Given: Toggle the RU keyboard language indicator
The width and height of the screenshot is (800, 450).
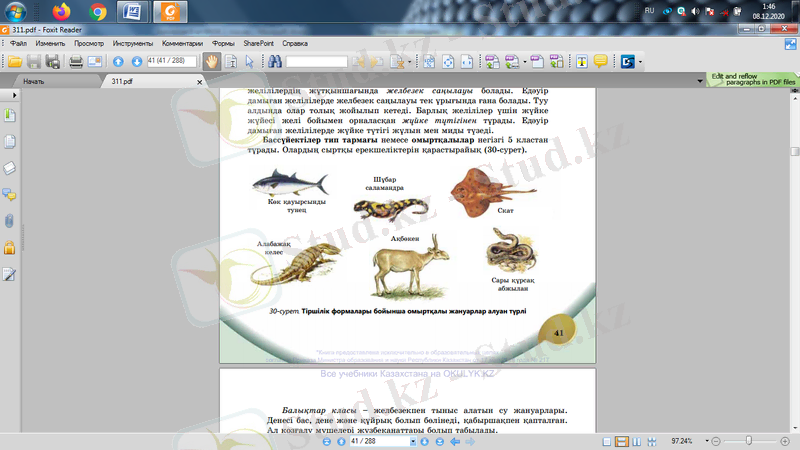Looking at the screenshot, I should point(677,11).
